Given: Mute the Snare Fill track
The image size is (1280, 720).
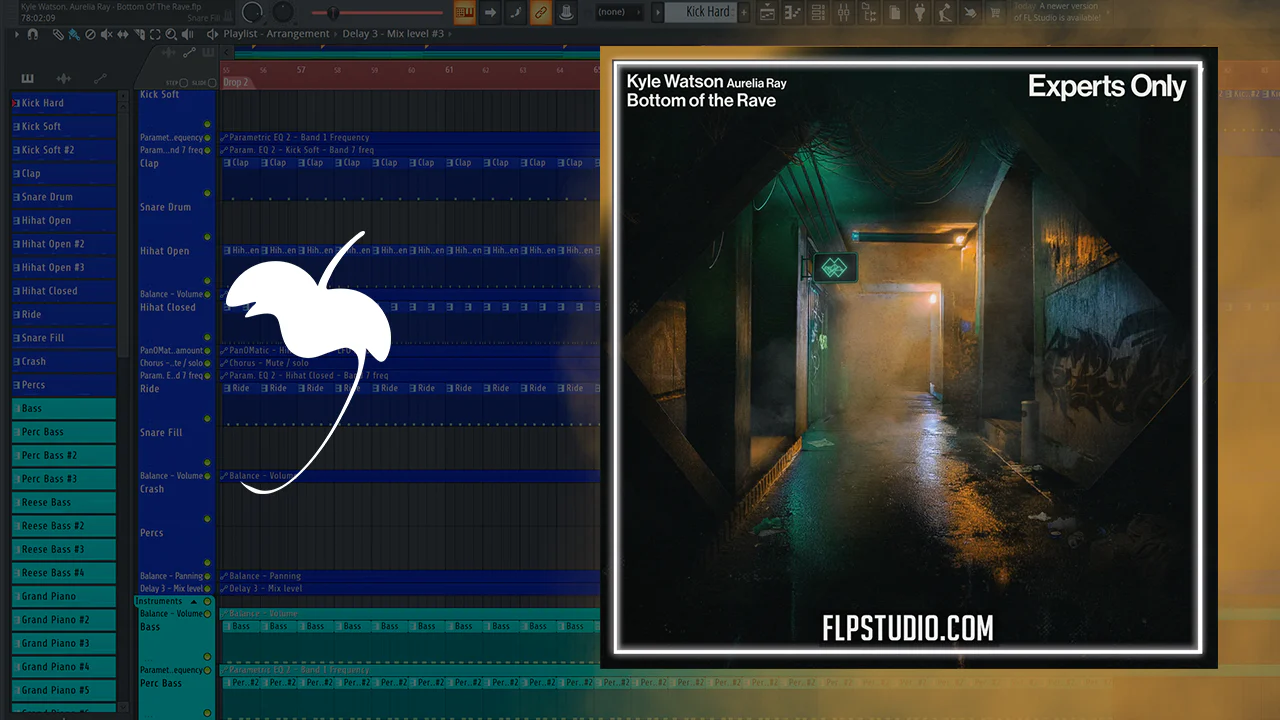Looking at the screenshot, I should click(207, 463).
